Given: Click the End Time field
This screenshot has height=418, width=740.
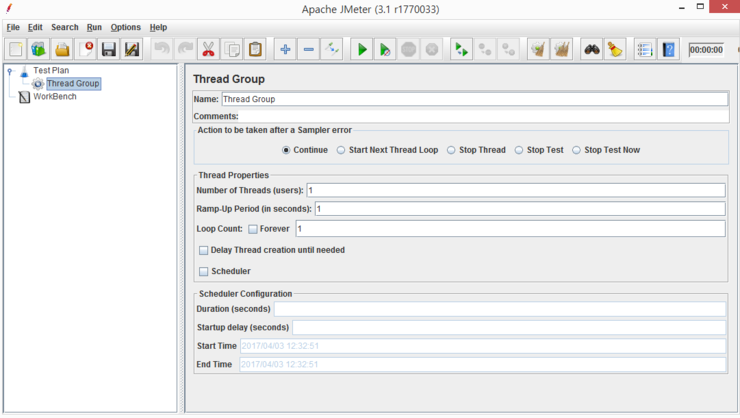Looking at the screenshot, I should coord(482,364).
